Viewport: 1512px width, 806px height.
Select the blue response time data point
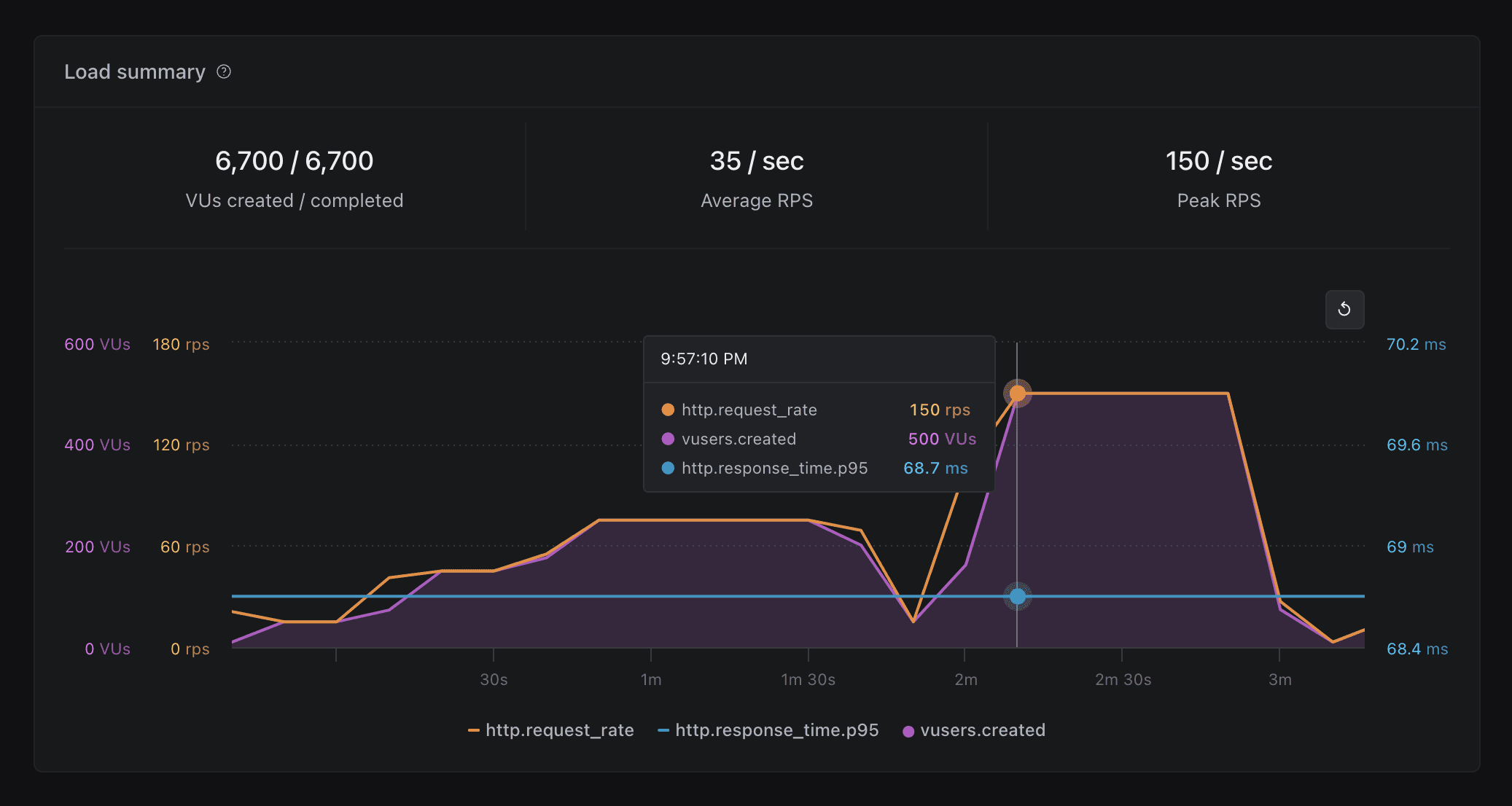click(1018, 596)
